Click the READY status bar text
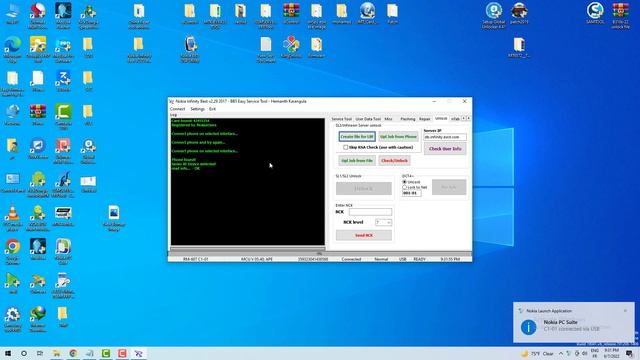The image size is (640, 360). pos(419,259)
